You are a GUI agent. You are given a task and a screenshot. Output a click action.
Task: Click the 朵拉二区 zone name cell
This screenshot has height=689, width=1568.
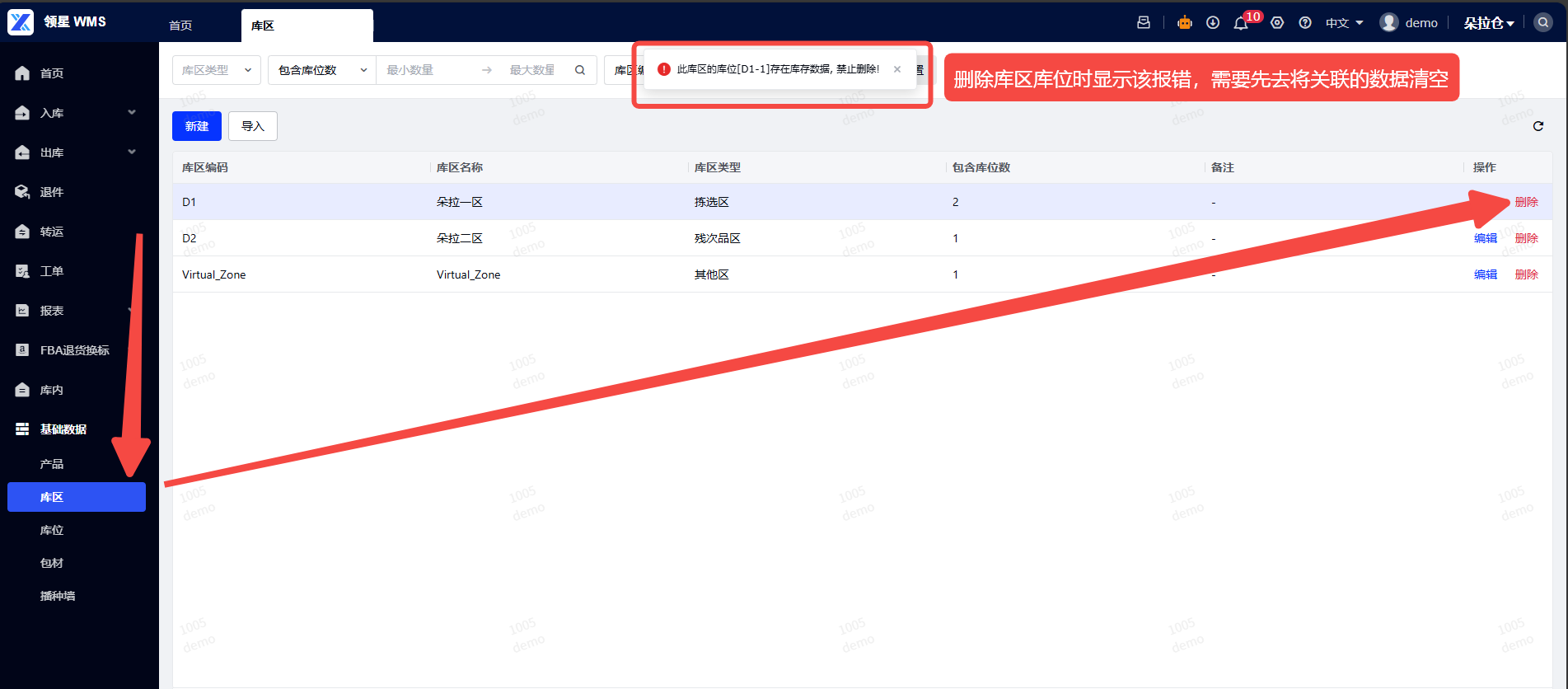pos(460,238)
